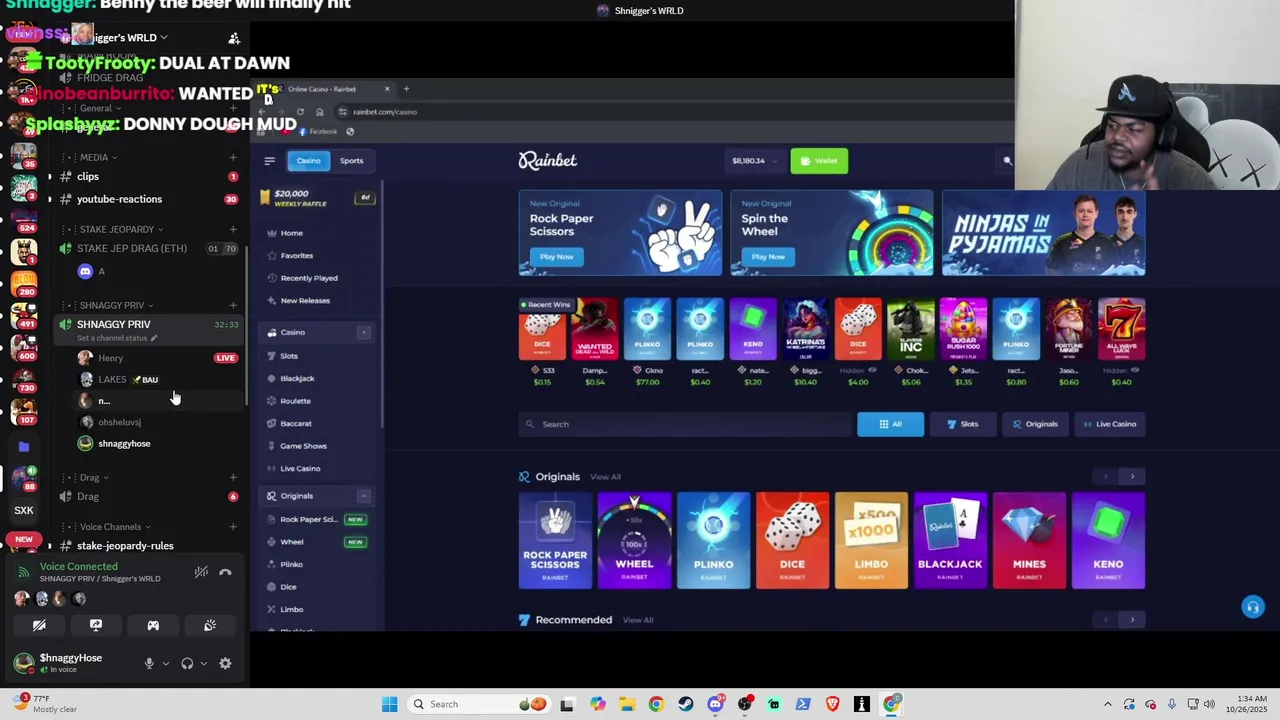Open the Discord soundboard
Viewport: 1280px width, 720px height.
click(x=210, y=625)
